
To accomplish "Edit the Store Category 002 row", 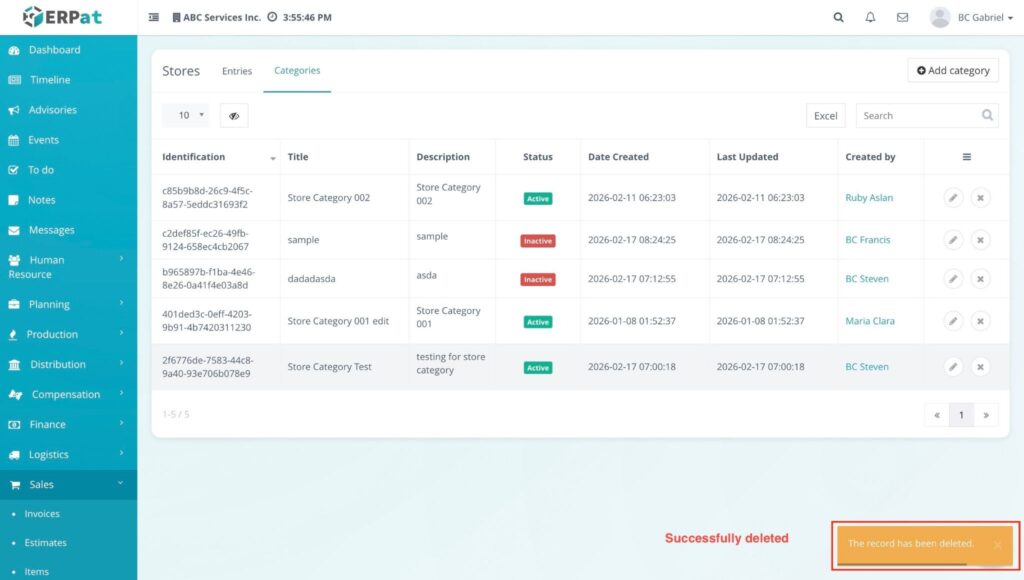I will click(x=953, y=198).
